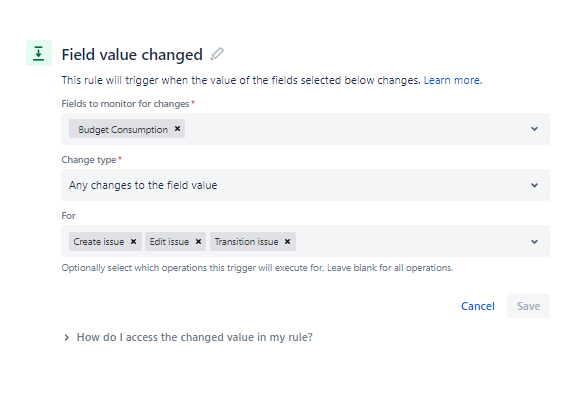Click the pencil icon to rename the trigger
583x397 pixels.
pos(217,54)
